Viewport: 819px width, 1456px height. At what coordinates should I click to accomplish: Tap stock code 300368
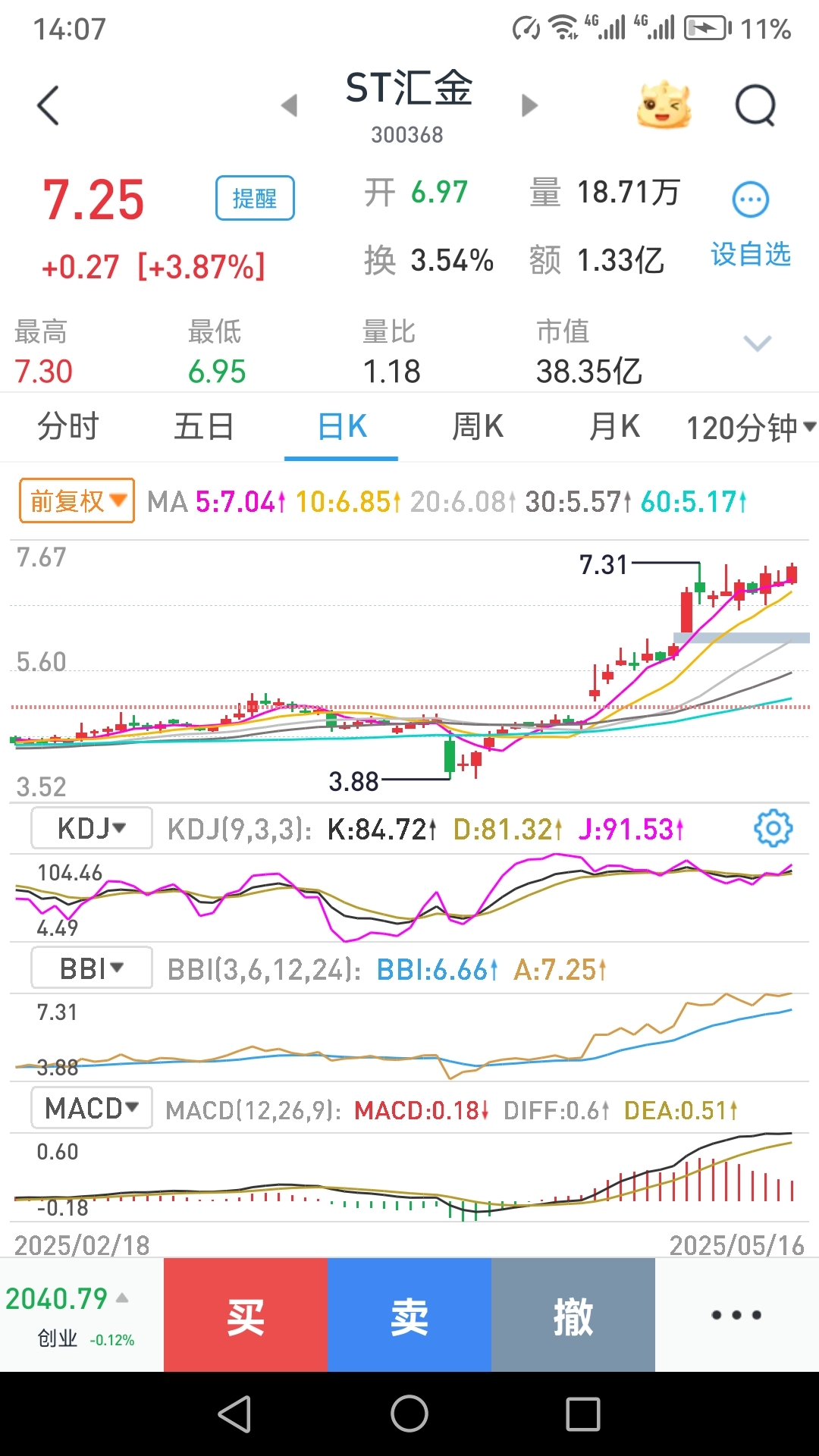point(407,135)
